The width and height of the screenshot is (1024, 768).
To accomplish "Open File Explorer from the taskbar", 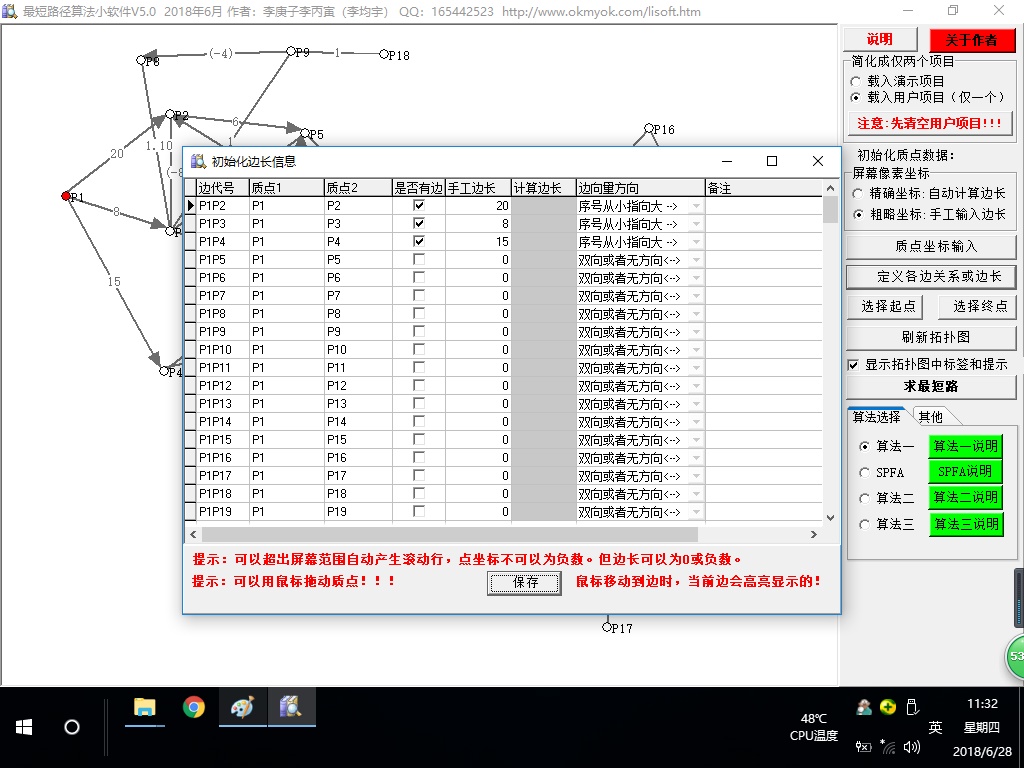I will click(x=144, y=707).
